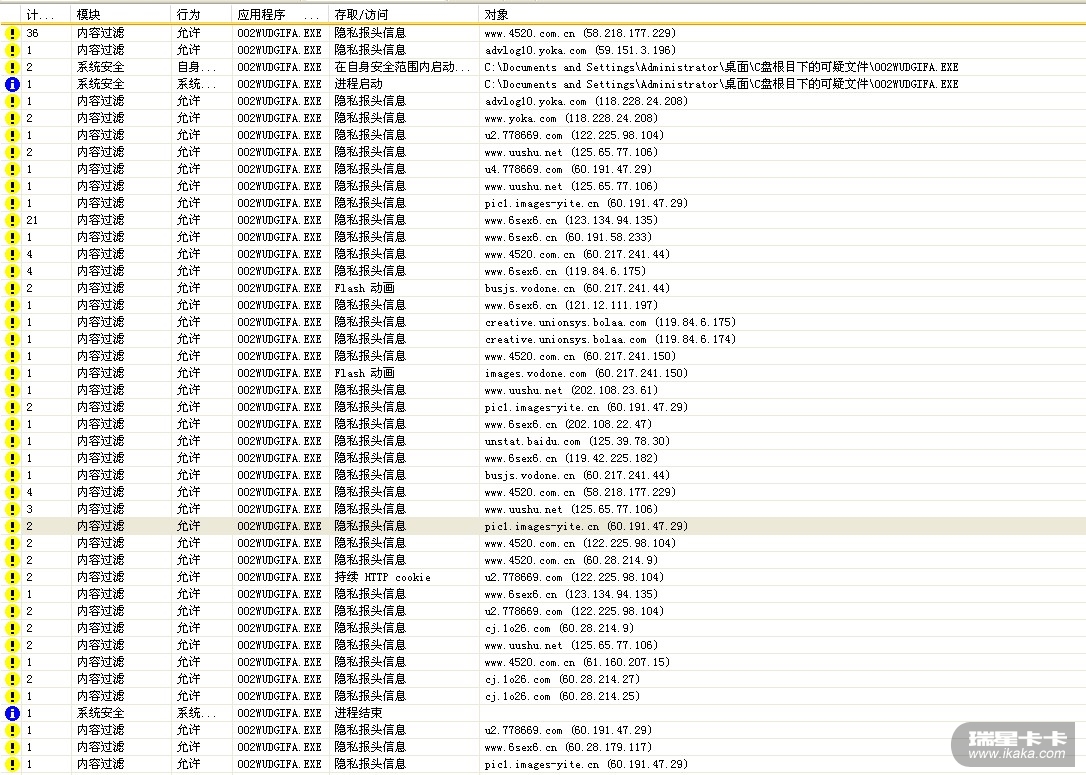
Task: Click the blue info icon of 进程结束 row
Action: click(x=12, y=713)
